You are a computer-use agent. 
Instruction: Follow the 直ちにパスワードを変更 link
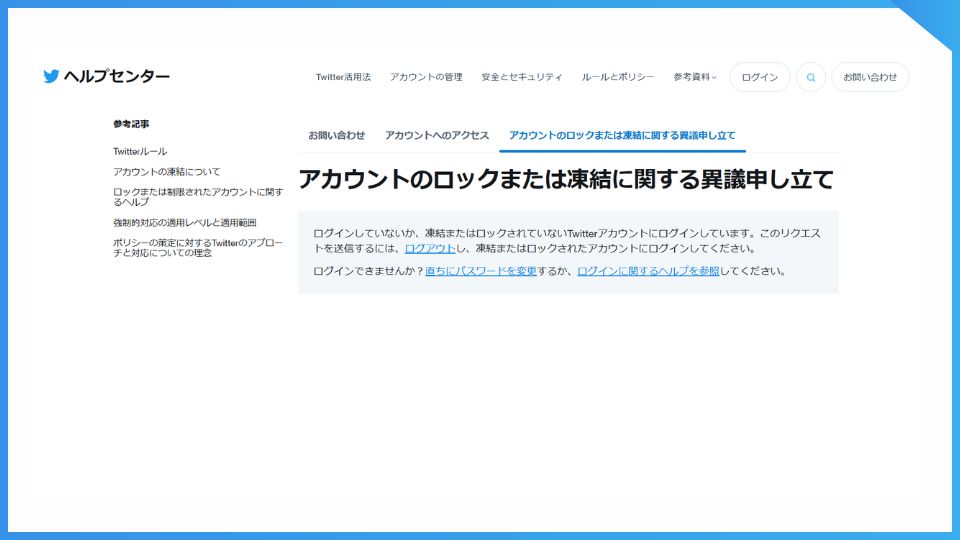pos(481,271)
